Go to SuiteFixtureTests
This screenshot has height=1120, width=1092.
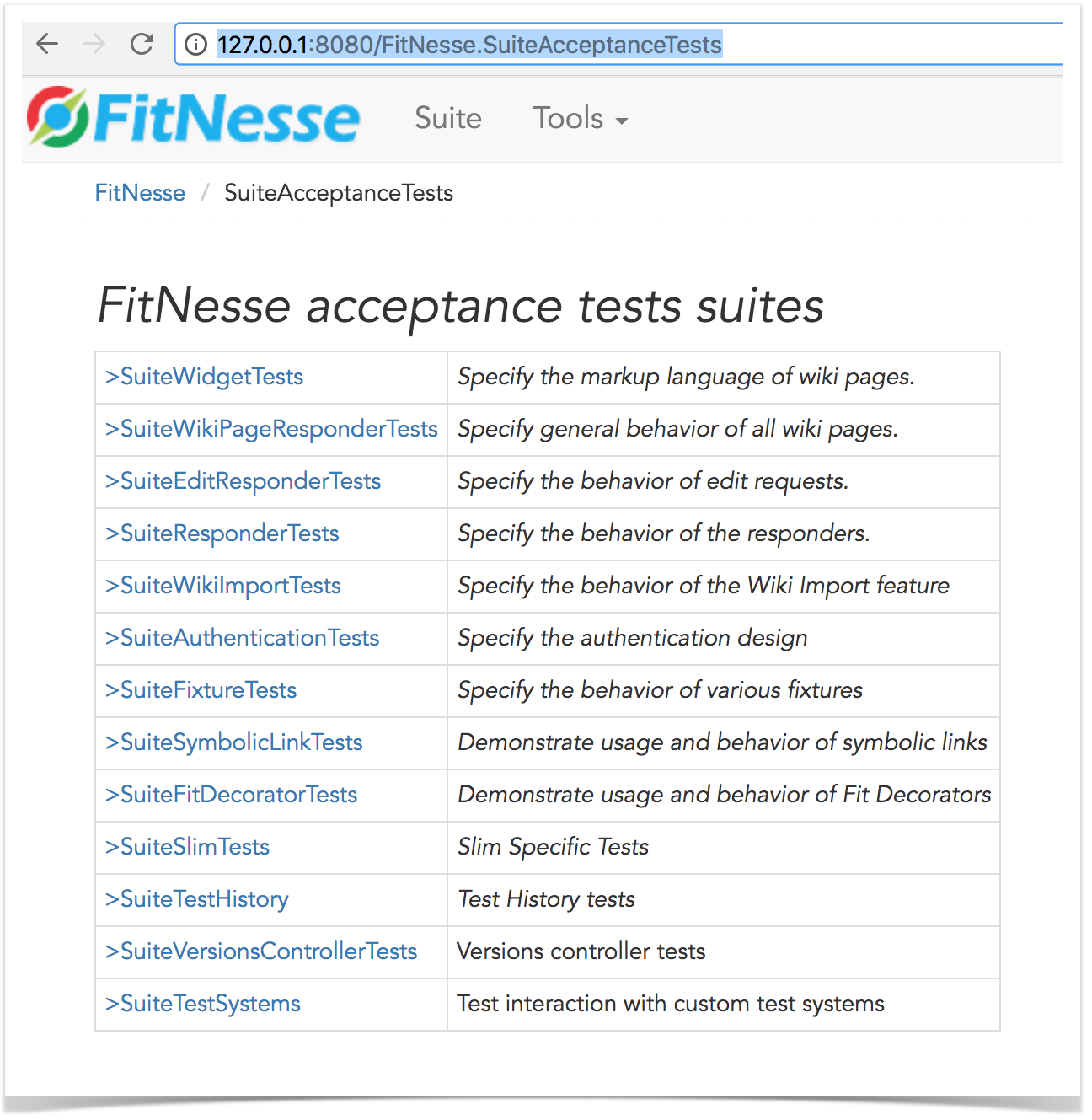coord(201,690)
